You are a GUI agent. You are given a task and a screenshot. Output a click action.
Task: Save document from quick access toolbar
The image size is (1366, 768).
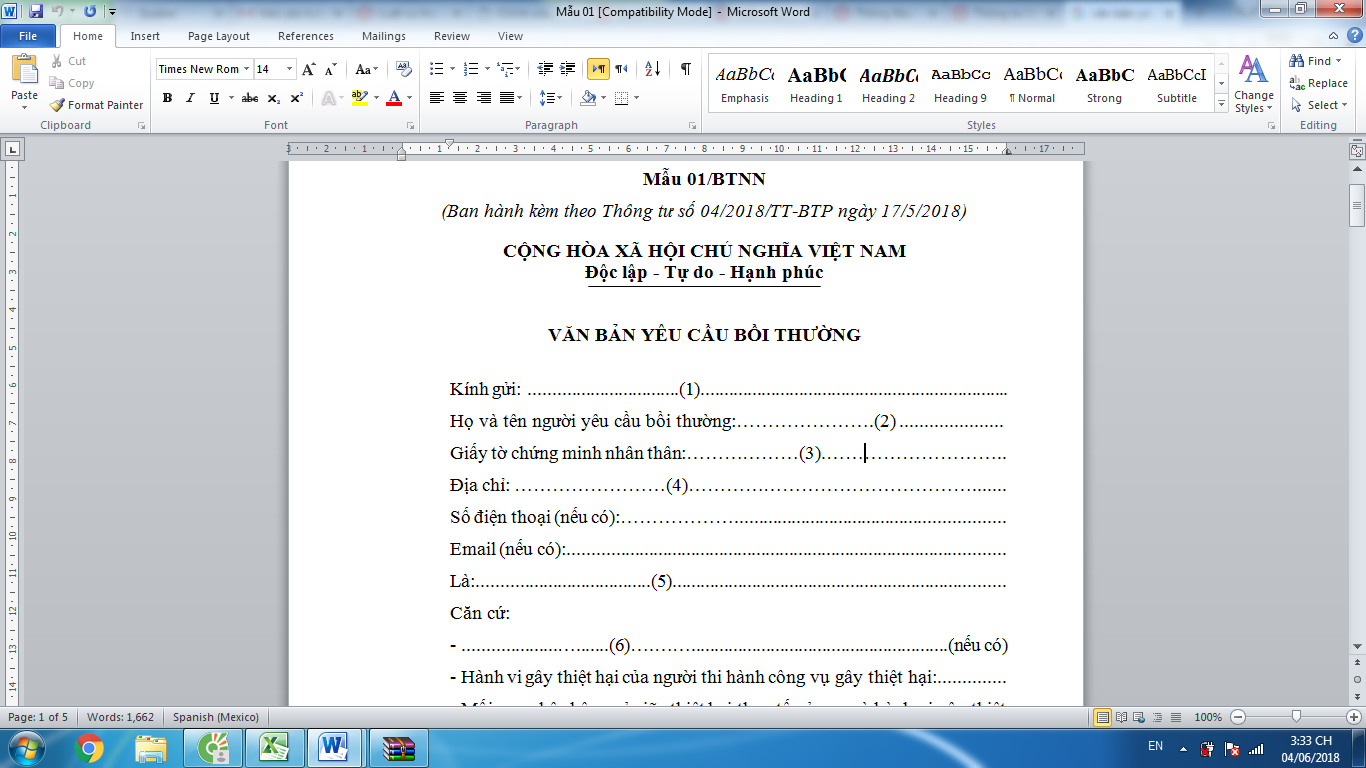point(37,12)
